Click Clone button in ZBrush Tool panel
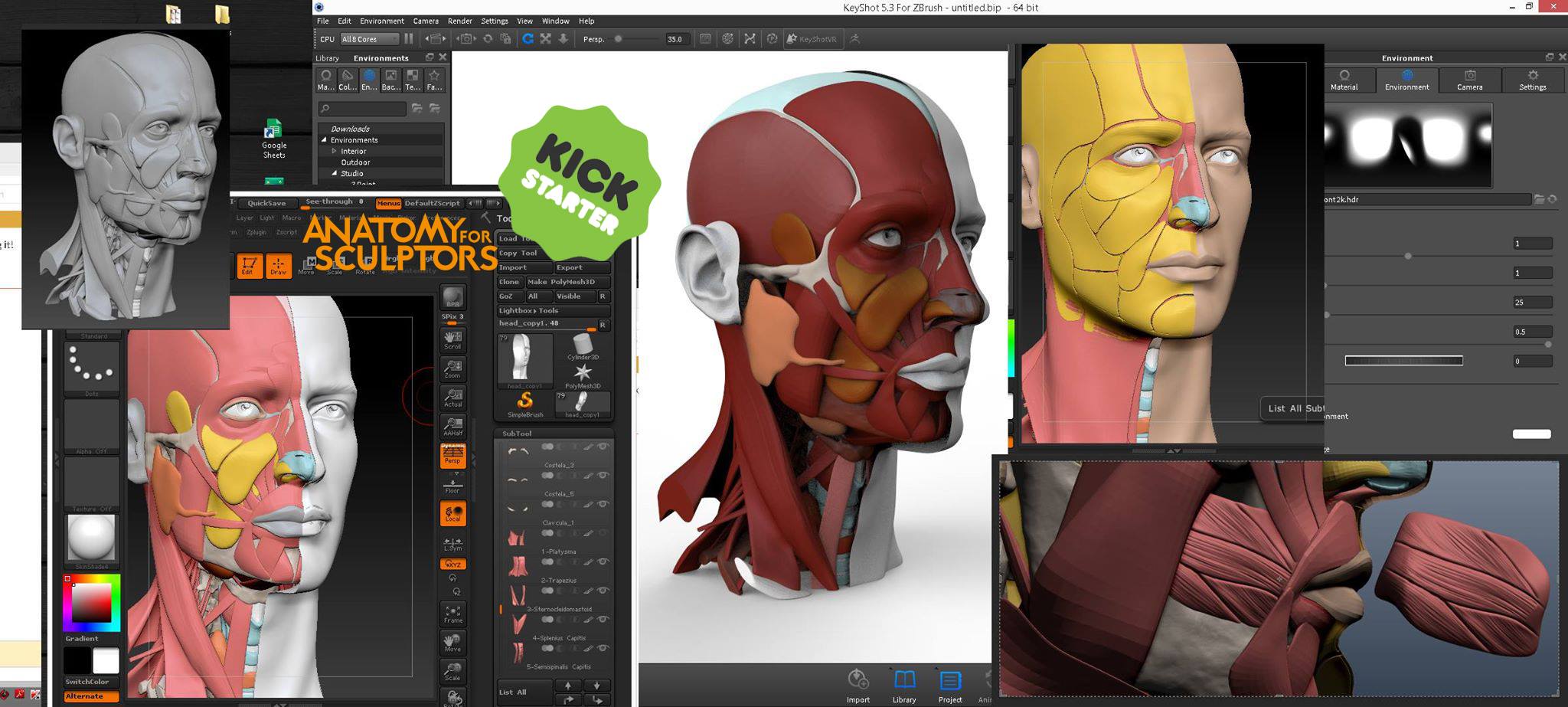Viewport: 1568px width, 707px height. [x=509, y=282]
